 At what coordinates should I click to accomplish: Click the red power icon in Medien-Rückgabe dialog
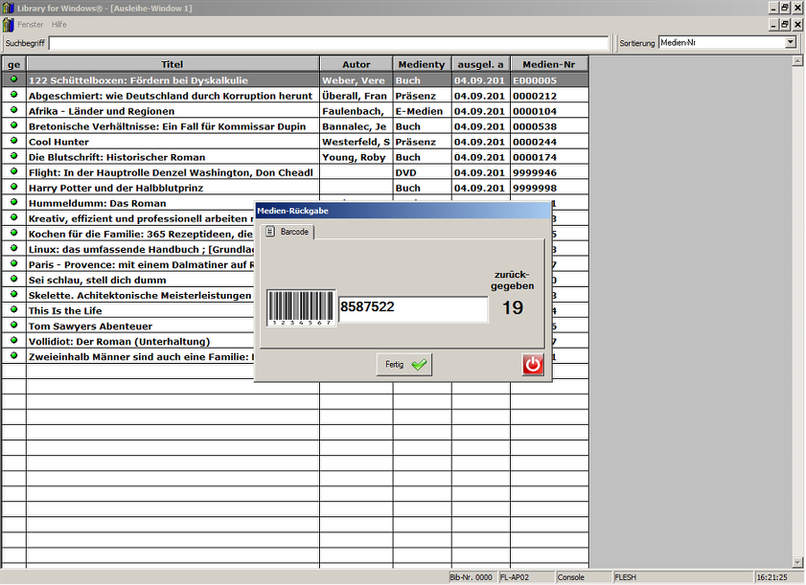[533, 364]
